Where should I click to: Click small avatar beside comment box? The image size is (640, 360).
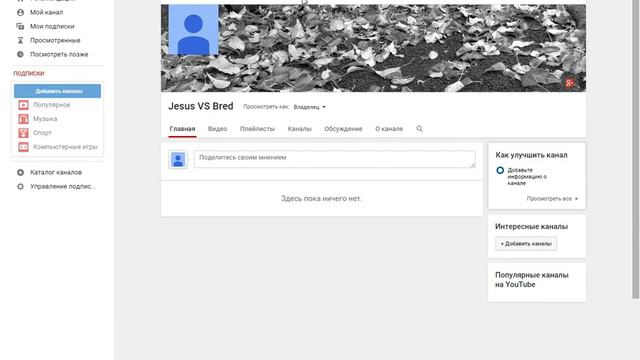[178, 160]
